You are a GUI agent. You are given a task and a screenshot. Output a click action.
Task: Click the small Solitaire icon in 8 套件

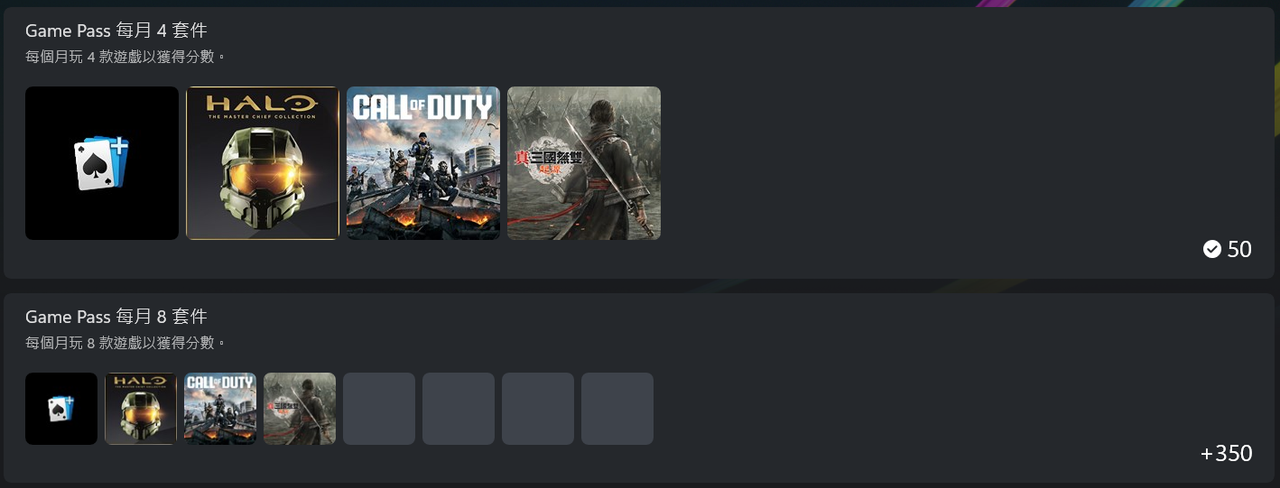61,409
